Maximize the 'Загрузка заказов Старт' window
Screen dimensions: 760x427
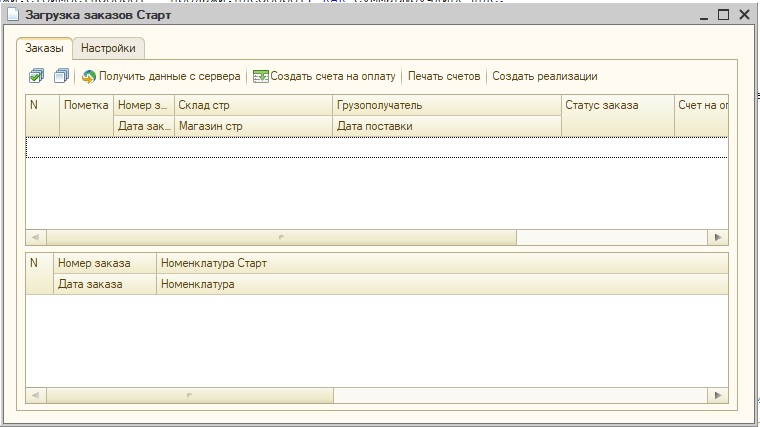coord(723,15)
